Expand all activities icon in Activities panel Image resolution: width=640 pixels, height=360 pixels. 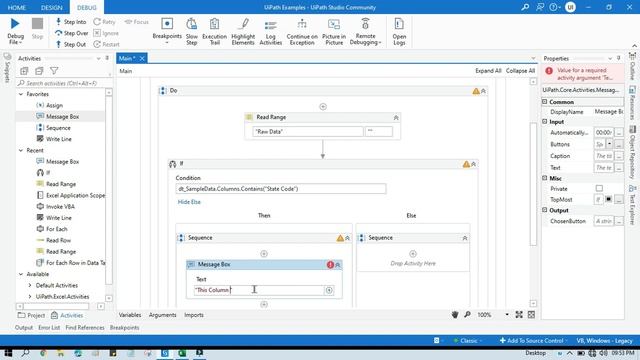click(24, 71)
